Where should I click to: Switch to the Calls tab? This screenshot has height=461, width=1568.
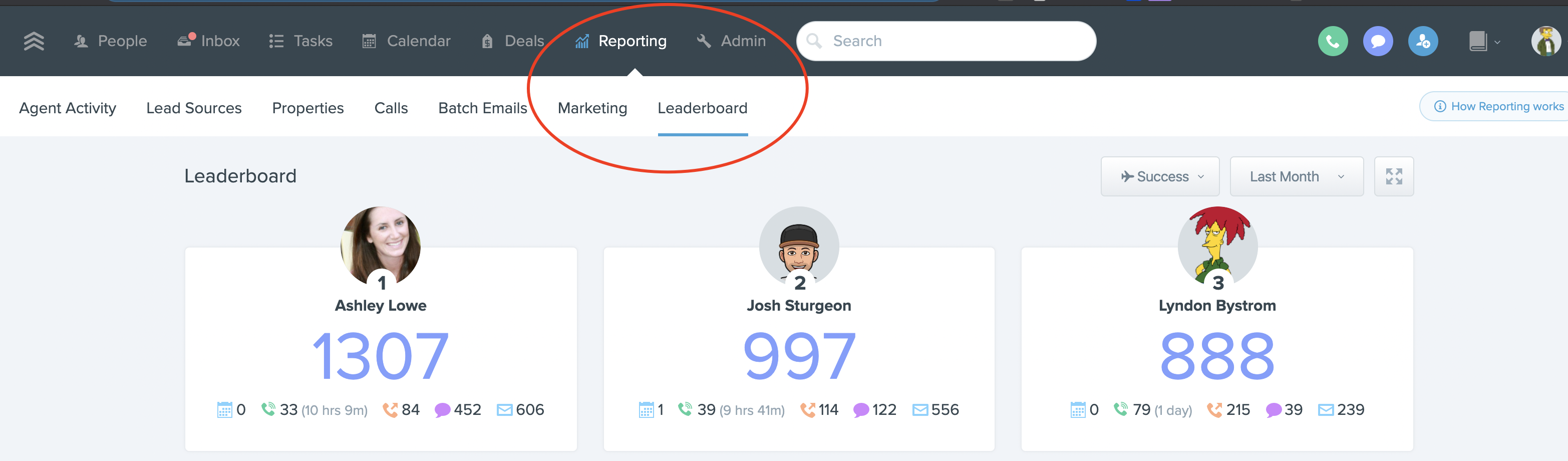(392, 108)
